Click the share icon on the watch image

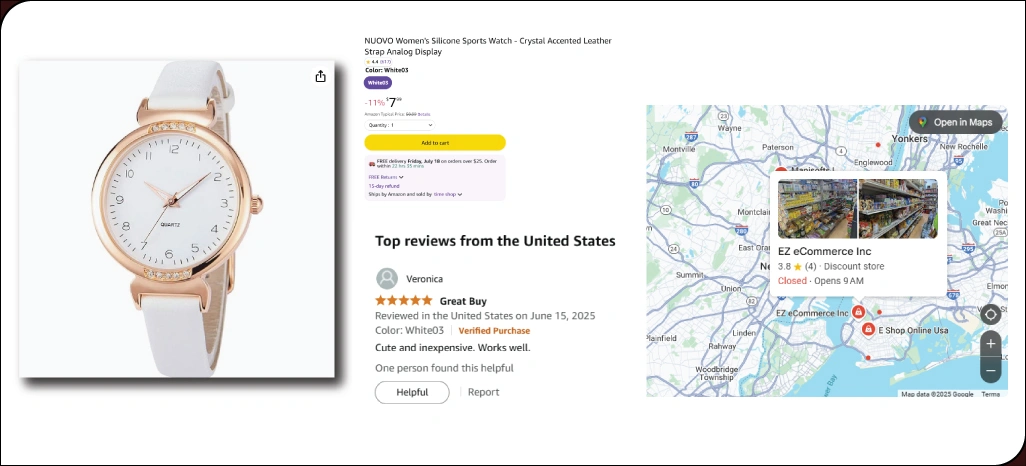[320, 77]
